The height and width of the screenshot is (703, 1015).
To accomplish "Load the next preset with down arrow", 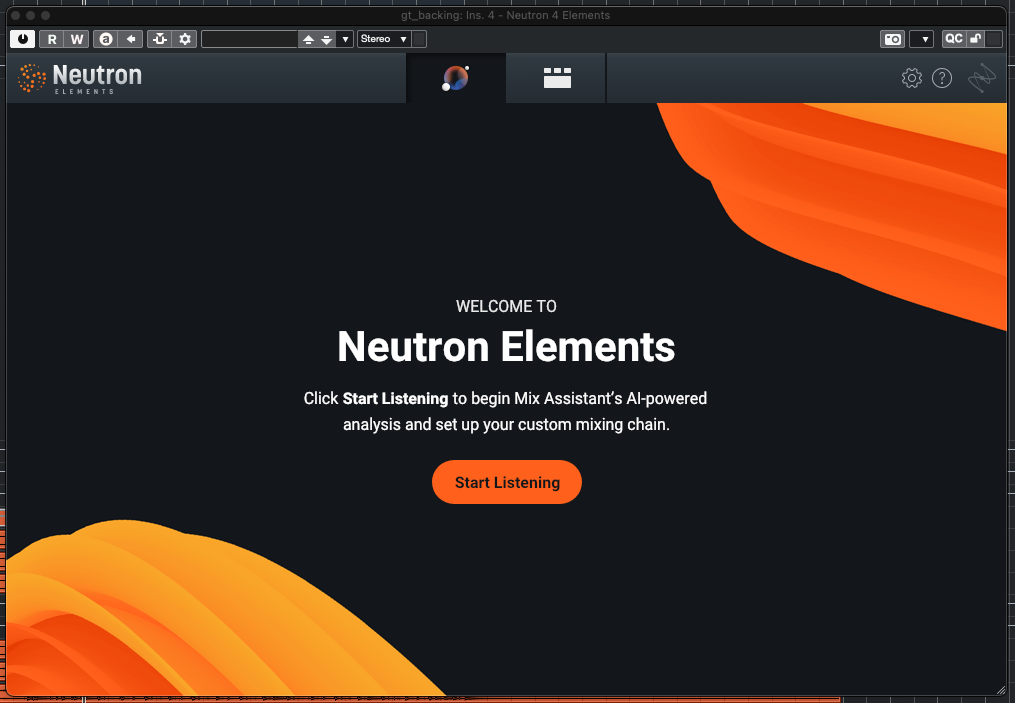I will 327,39.
